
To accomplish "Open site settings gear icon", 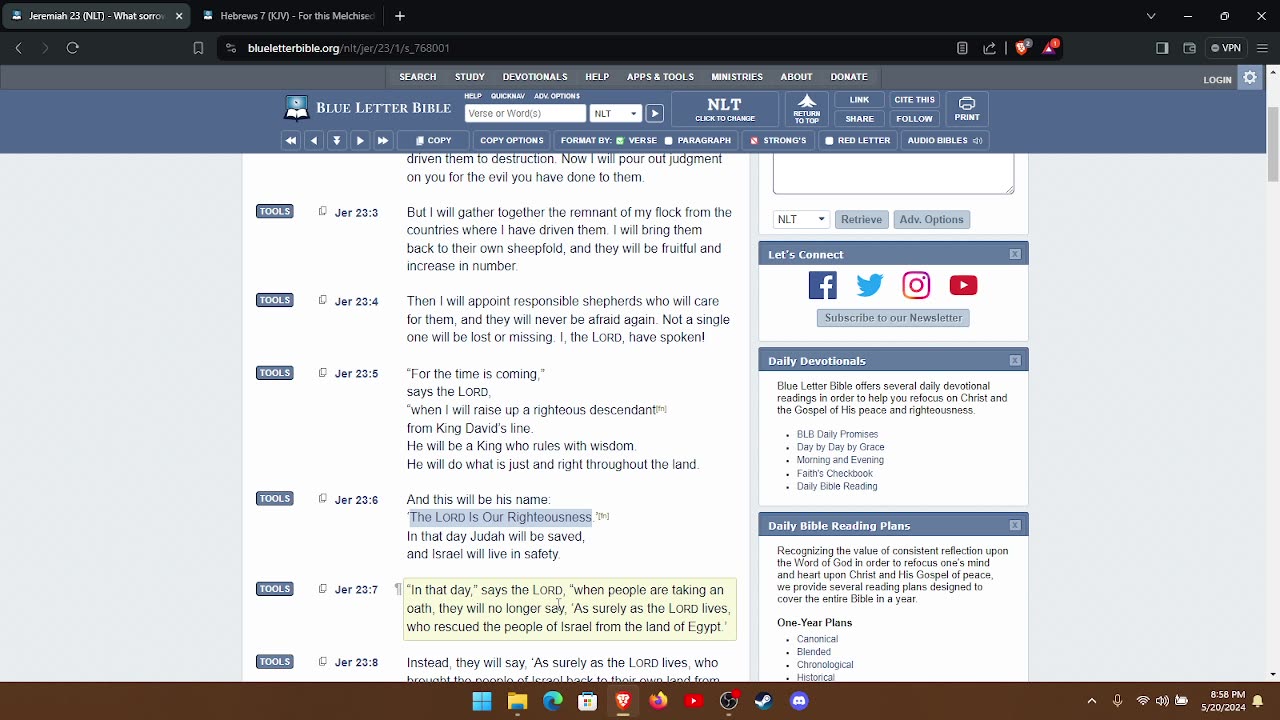I will [x=1250, y=78].
